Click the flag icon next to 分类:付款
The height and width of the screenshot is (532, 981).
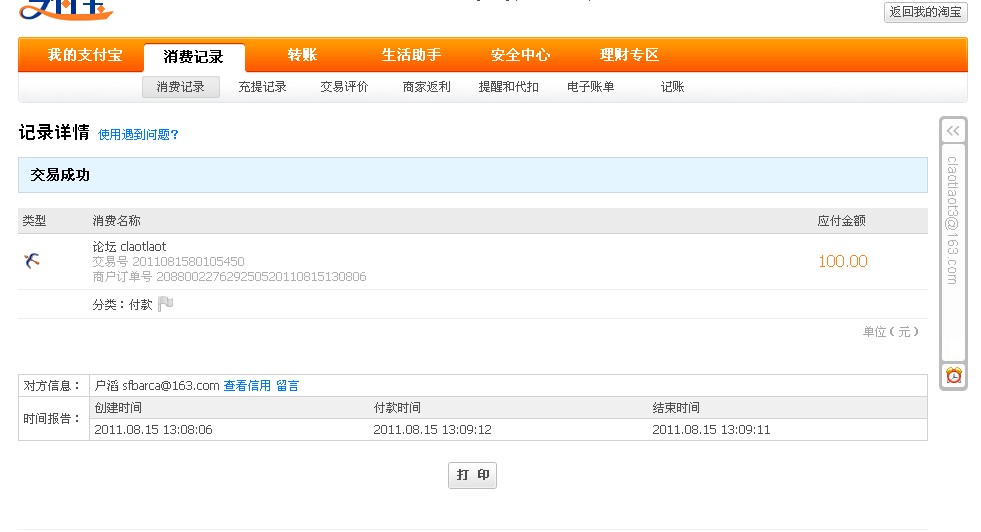(x=166, y=304)
